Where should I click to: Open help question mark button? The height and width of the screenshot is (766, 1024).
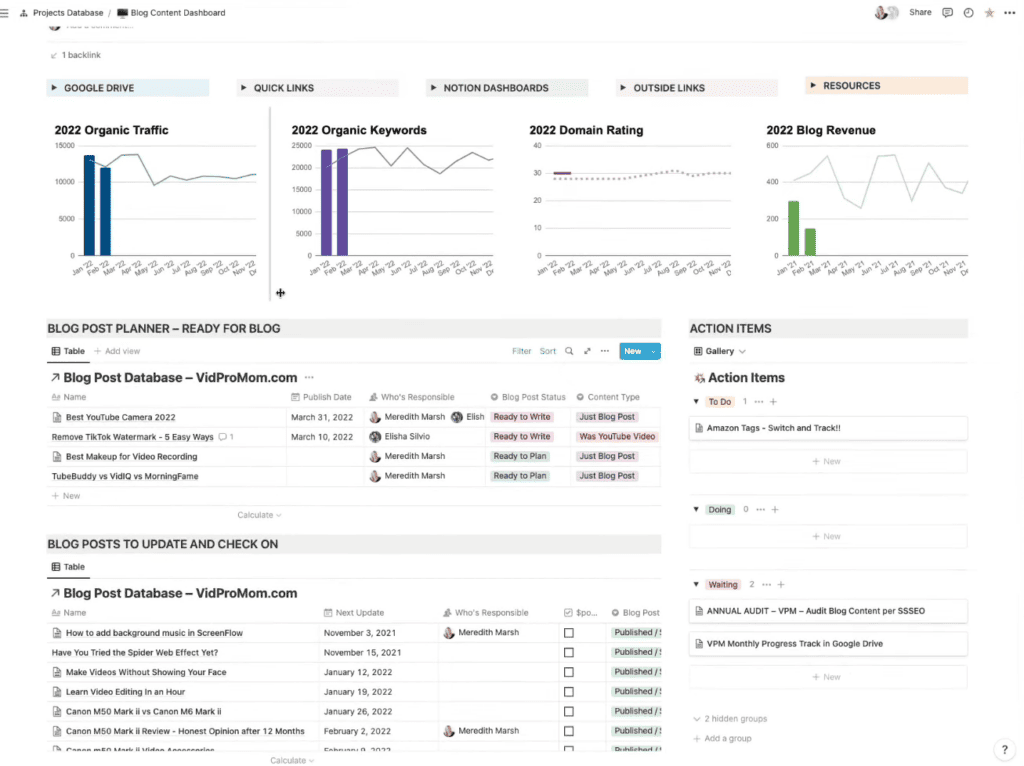(1004, 750)
